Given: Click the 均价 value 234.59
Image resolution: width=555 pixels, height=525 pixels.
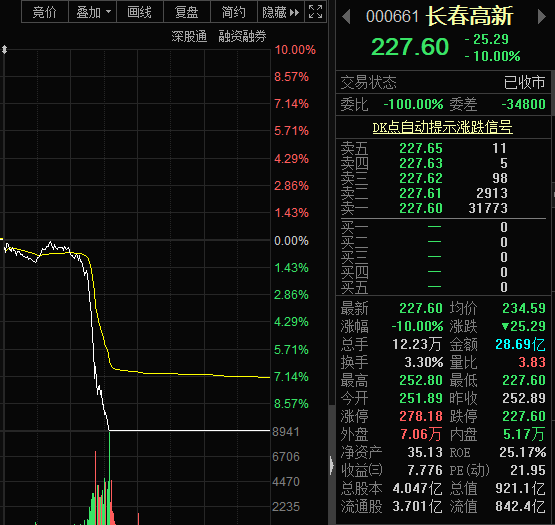Looking at the screenshot, I should click(x=524, y=308).
